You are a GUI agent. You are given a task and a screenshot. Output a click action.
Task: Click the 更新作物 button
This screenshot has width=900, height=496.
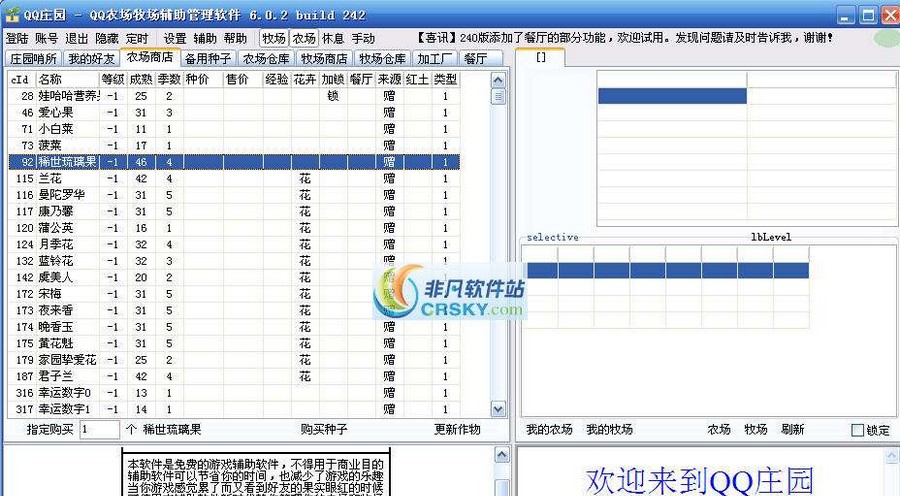pyautogui.click(x=457, y=429)
